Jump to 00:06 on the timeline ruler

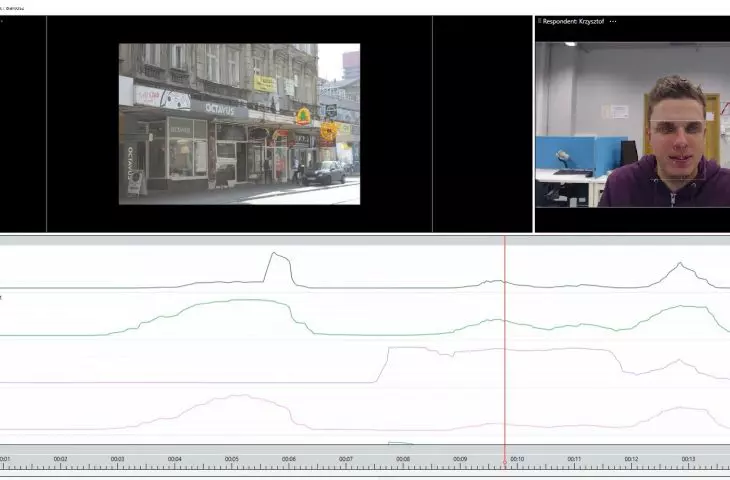[289, 459]
